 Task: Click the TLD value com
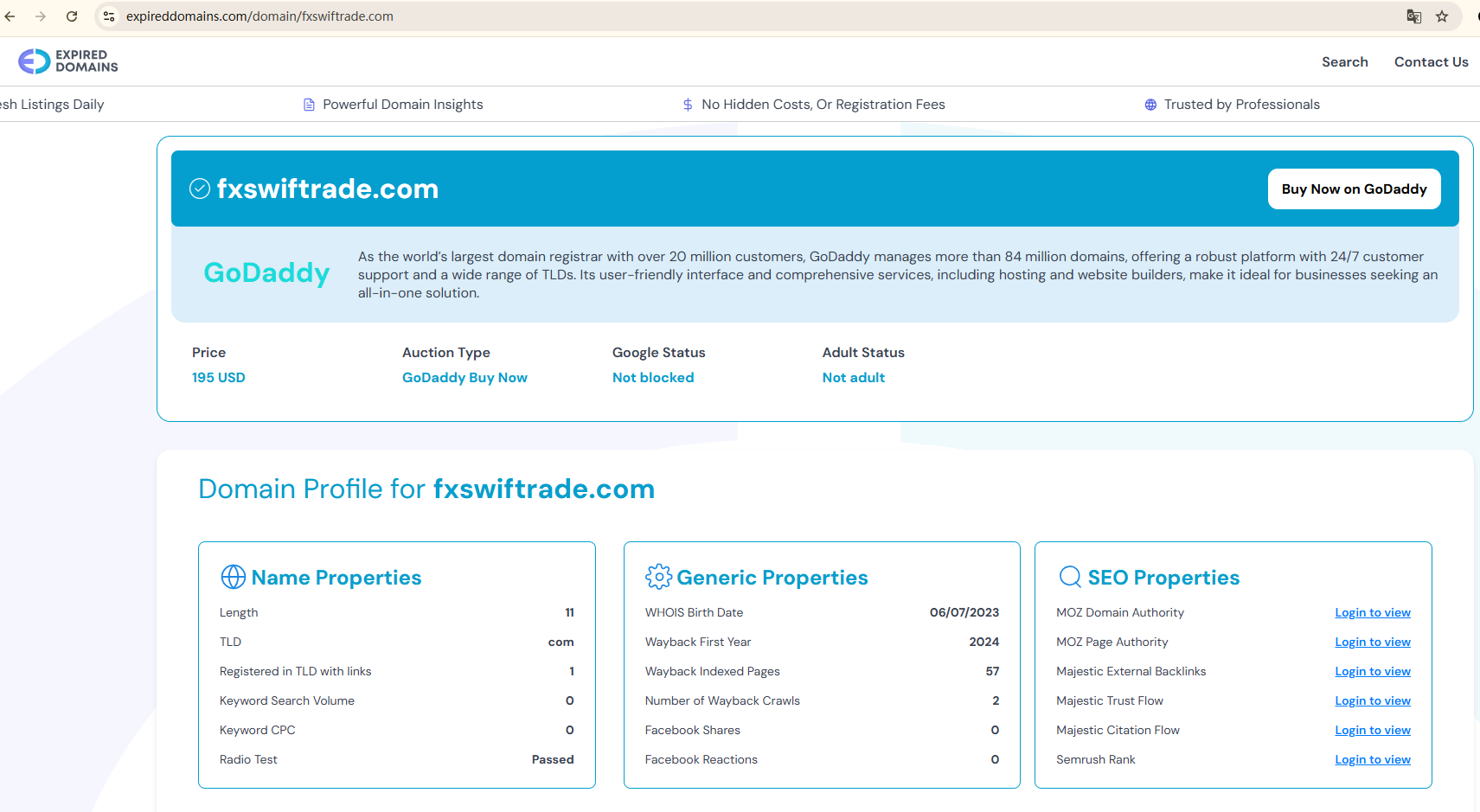point(561,643)
